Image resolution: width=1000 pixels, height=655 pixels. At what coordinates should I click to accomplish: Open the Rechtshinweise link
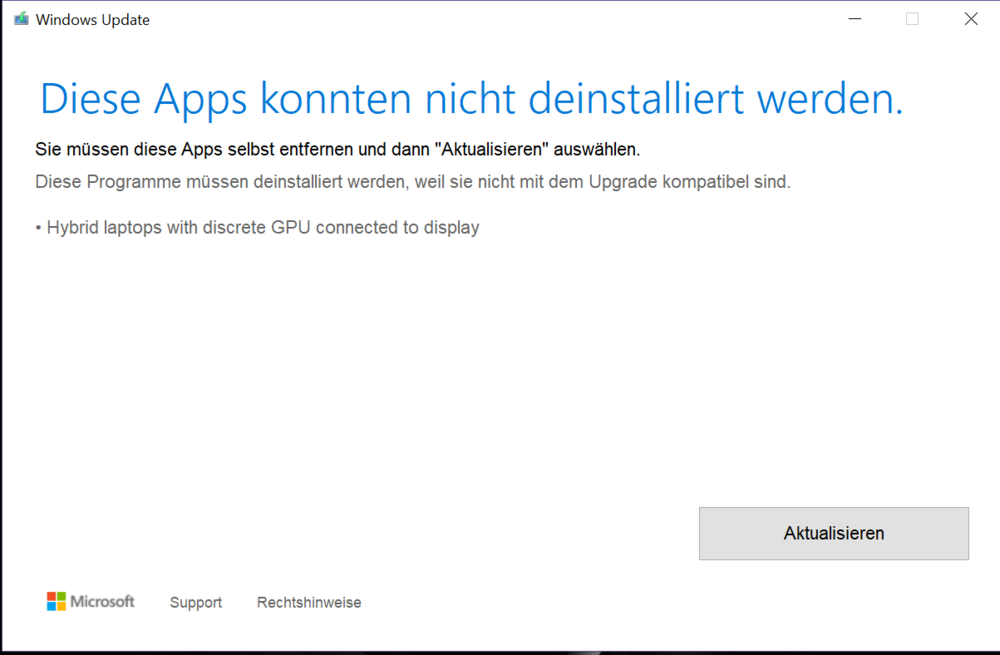point(309,602)
